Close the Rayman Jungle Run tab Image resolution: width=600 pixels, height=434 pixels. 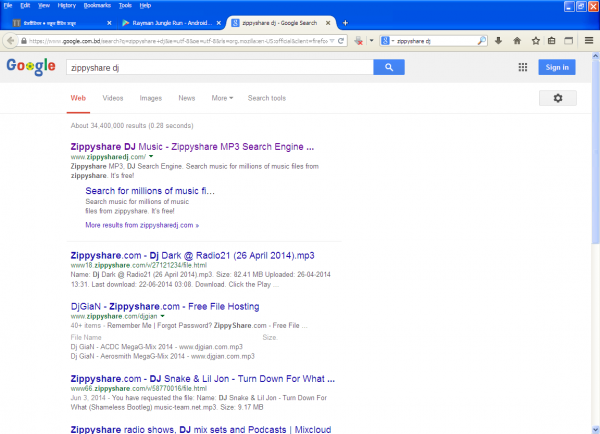(218, 23)
